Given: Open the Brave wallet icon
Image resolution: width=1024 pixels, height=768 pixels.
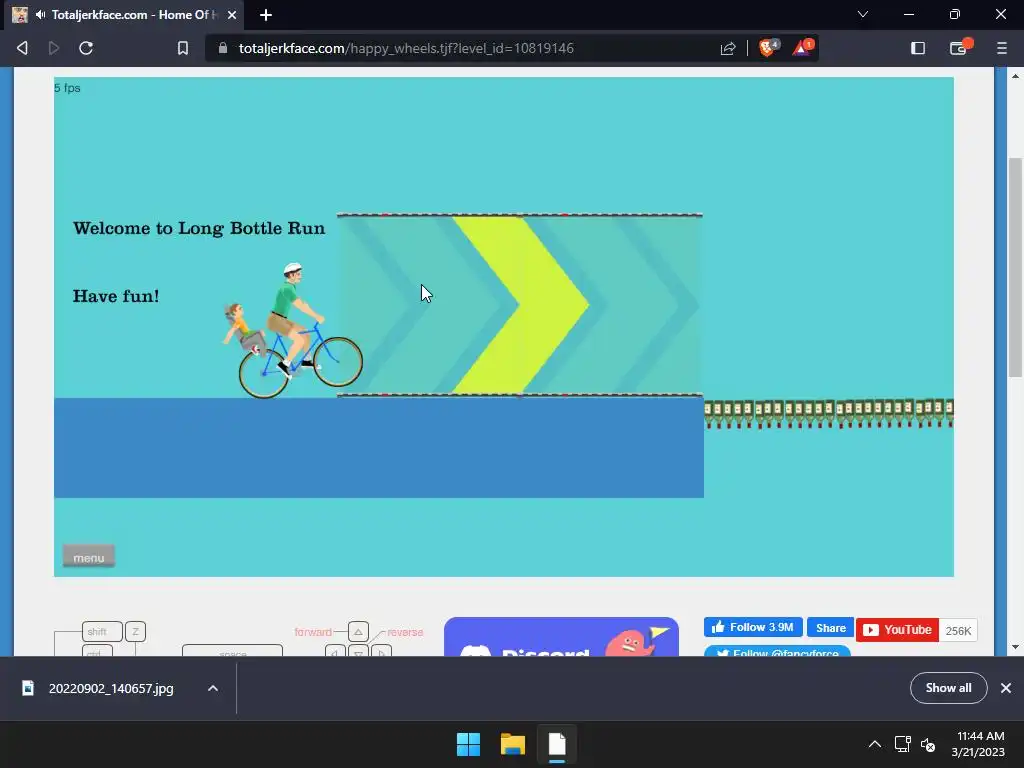Looking at the screenshot, I should click(959, 47).
